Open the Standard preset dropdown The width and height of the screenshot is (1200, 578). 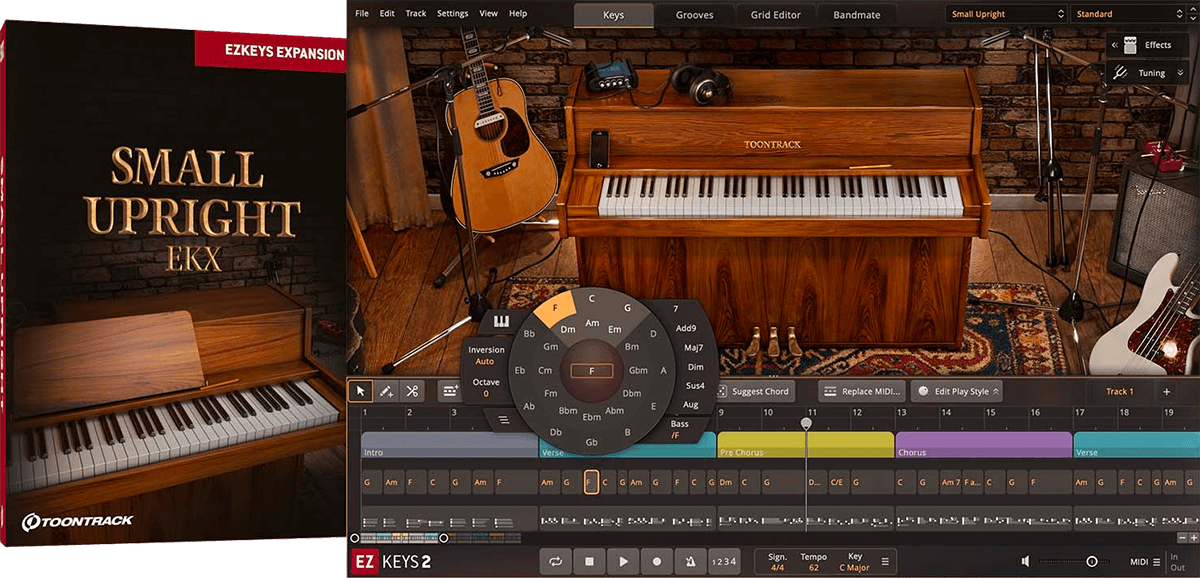[1131, 14]
